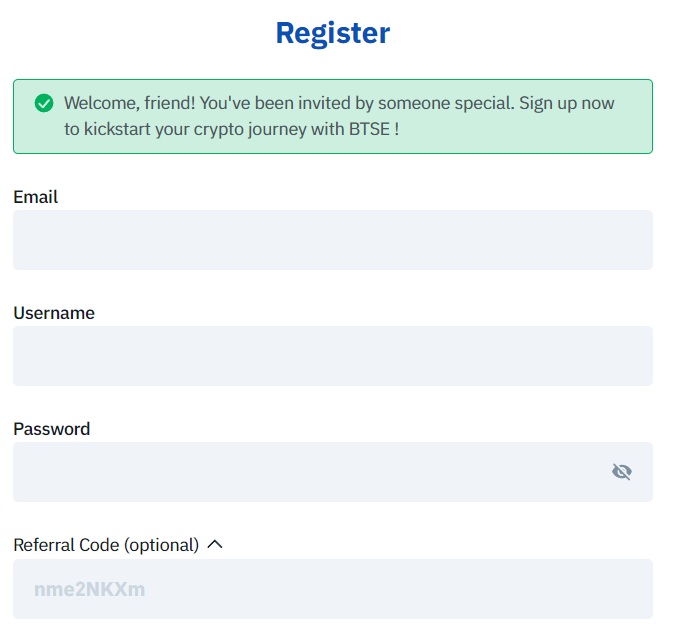Click the Register page heading

coord(333,33)
